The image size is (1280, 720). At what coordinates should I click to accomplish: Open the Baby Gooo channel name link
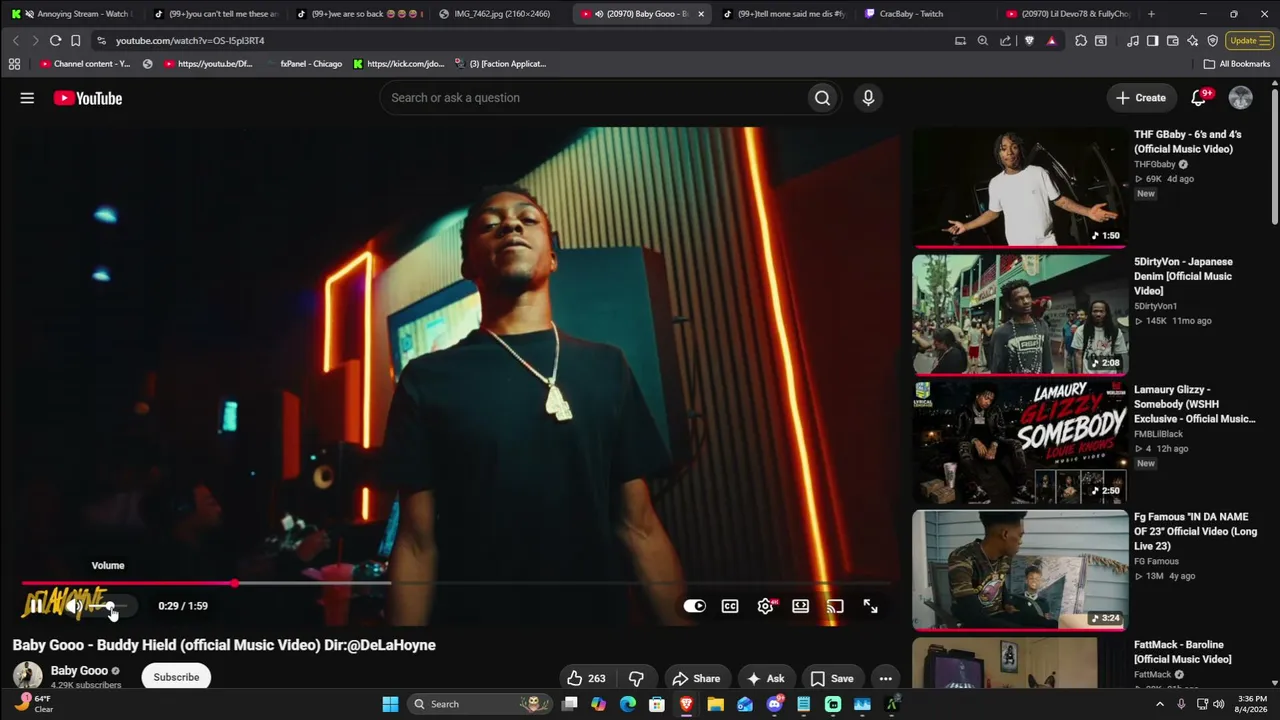coord(79,671)
